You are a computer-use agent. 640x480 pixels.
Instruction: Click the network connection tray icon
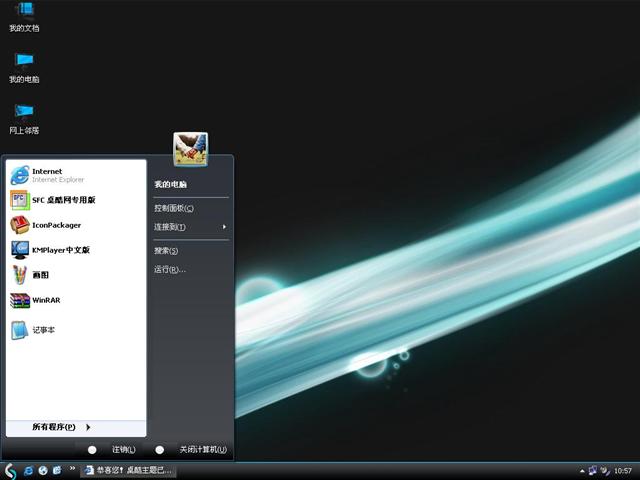pyautogui.click(x=593, y=471)
